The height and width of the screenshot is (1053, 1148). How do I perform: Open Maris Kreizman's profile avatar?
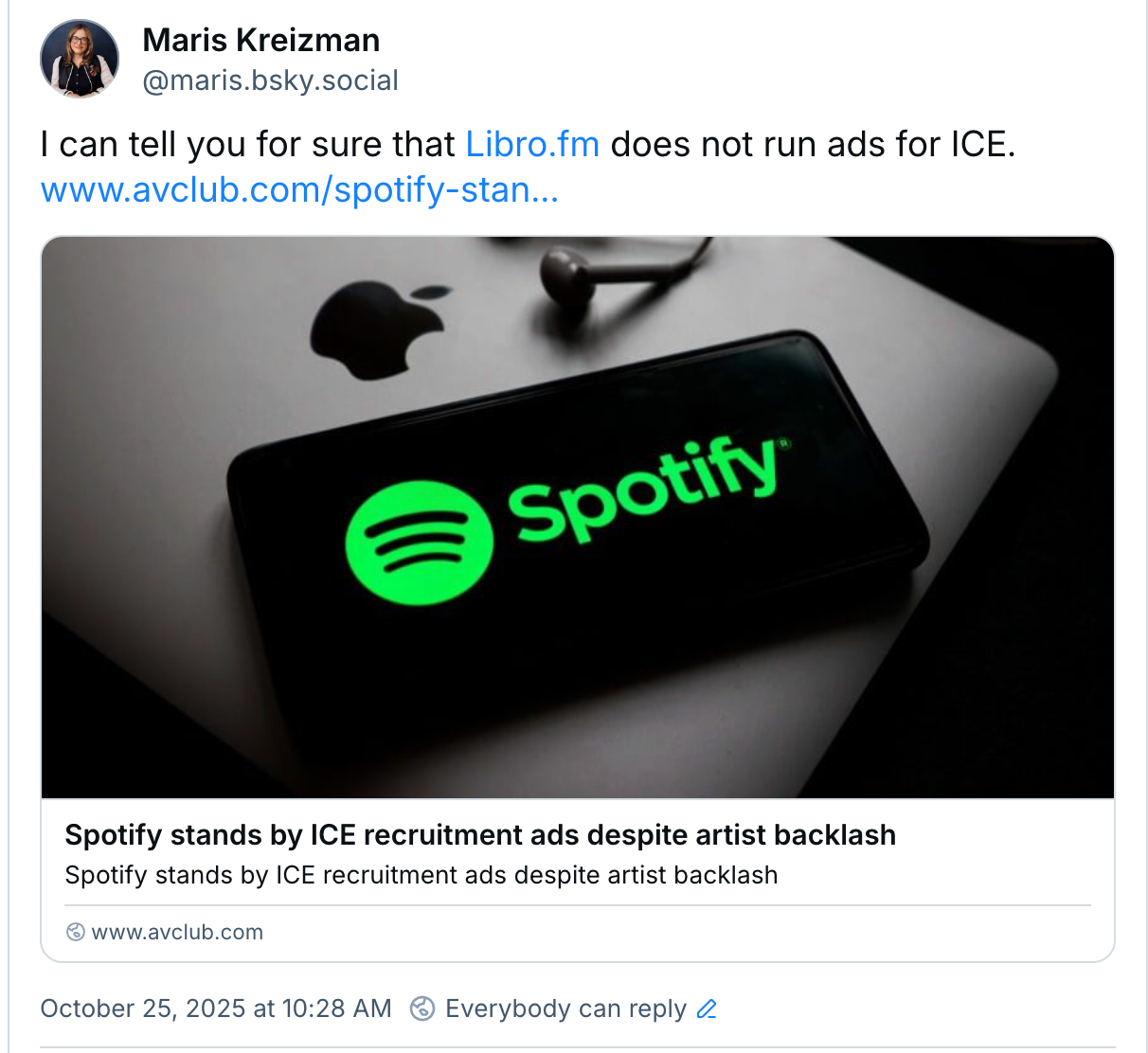[x=80, y=59]
